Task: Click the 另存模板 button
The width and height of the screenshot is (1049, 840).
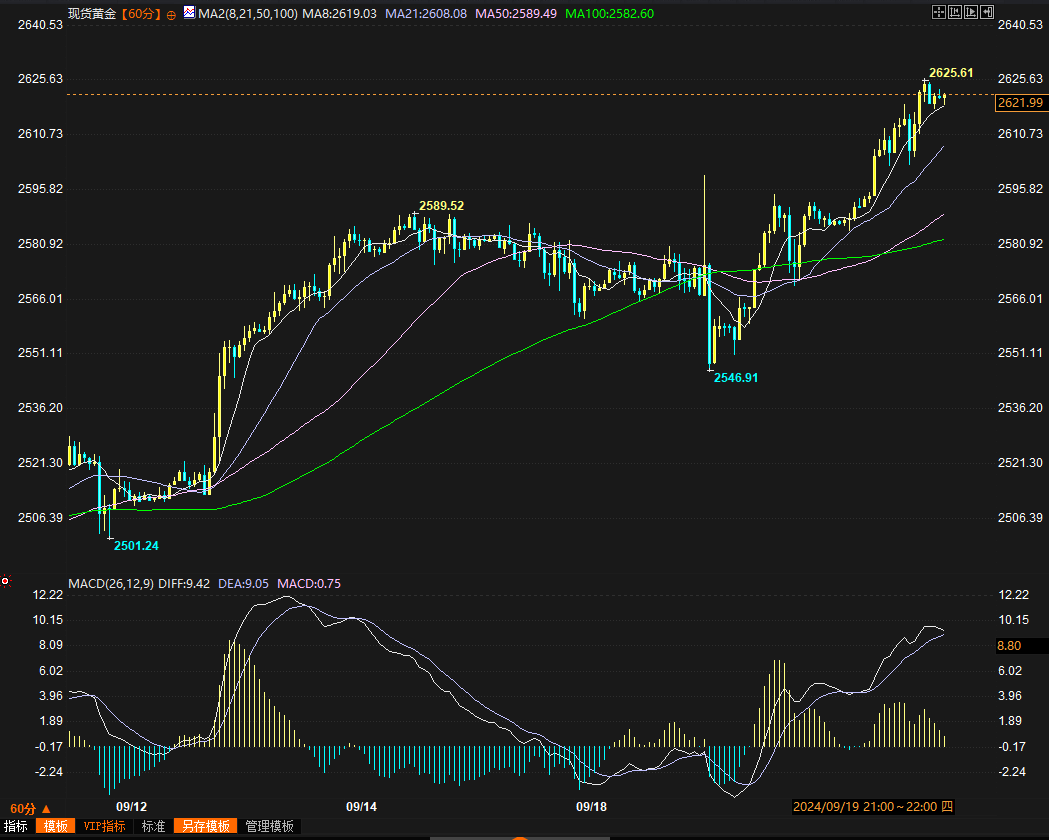Action: coord(207,826)
